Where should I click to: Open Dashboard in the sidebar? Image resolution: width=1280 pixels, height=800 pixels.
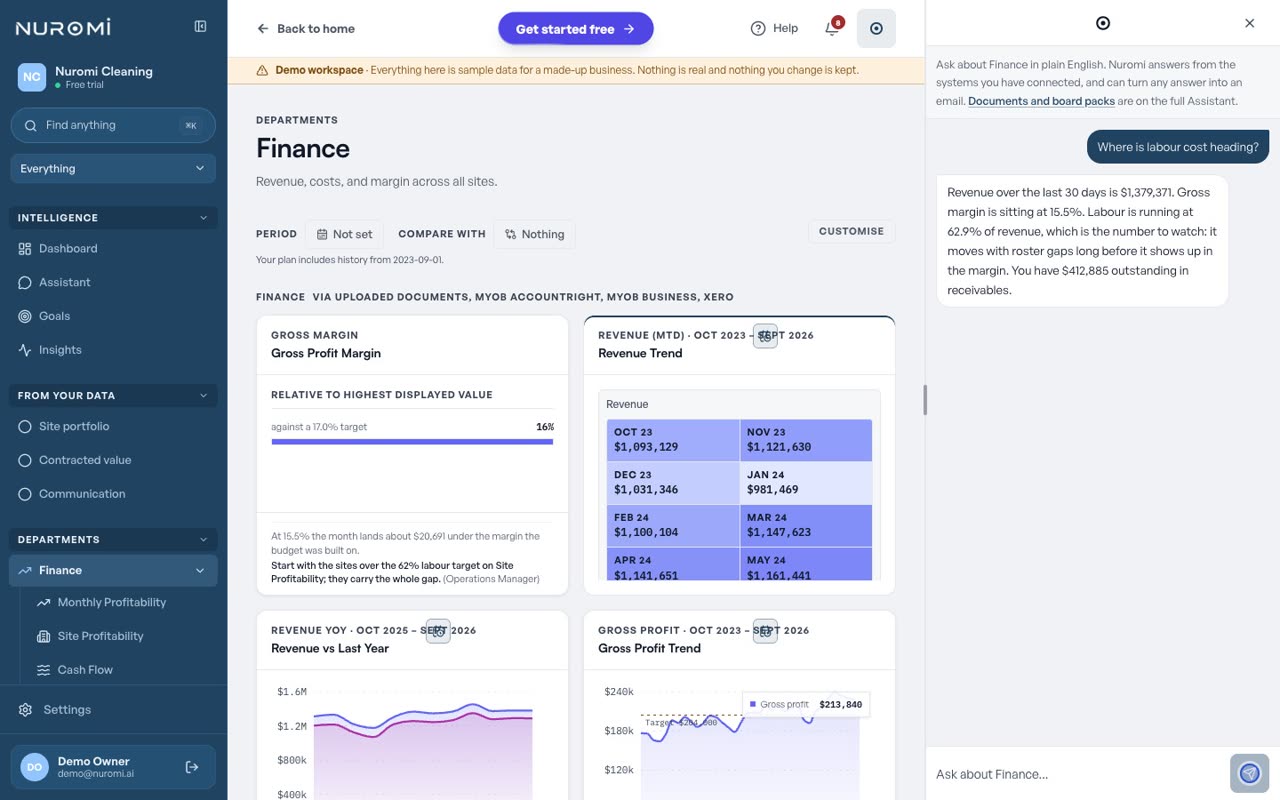click(113, 248)
